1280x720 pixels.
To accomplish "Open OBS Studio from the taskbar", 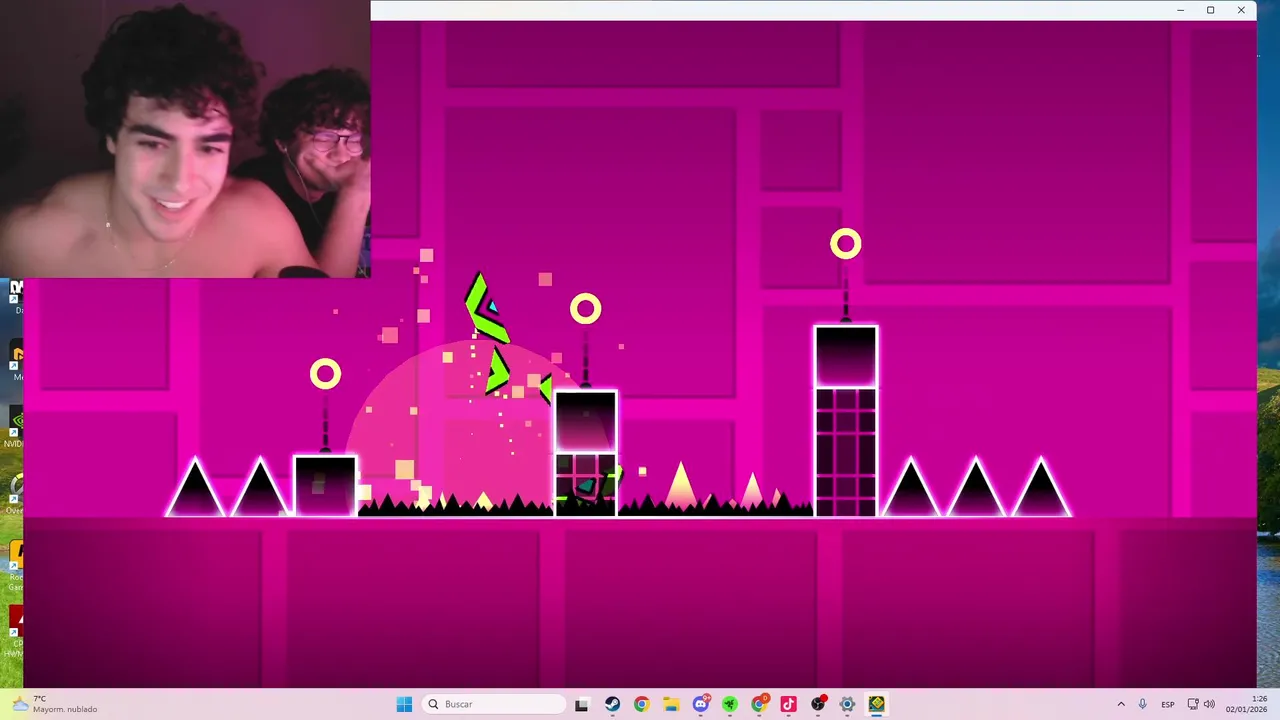I will pyautogui.click(x=819, y=704).
